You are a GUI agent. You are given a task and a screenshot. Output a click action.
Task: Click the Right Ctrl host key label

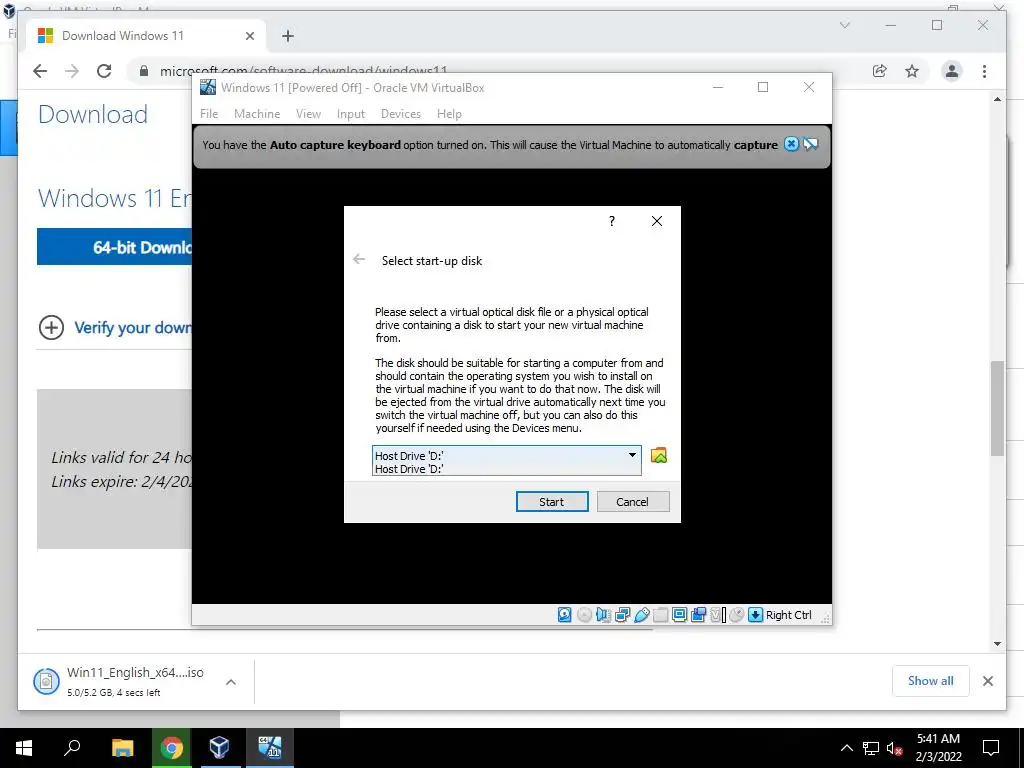[788, 615]
